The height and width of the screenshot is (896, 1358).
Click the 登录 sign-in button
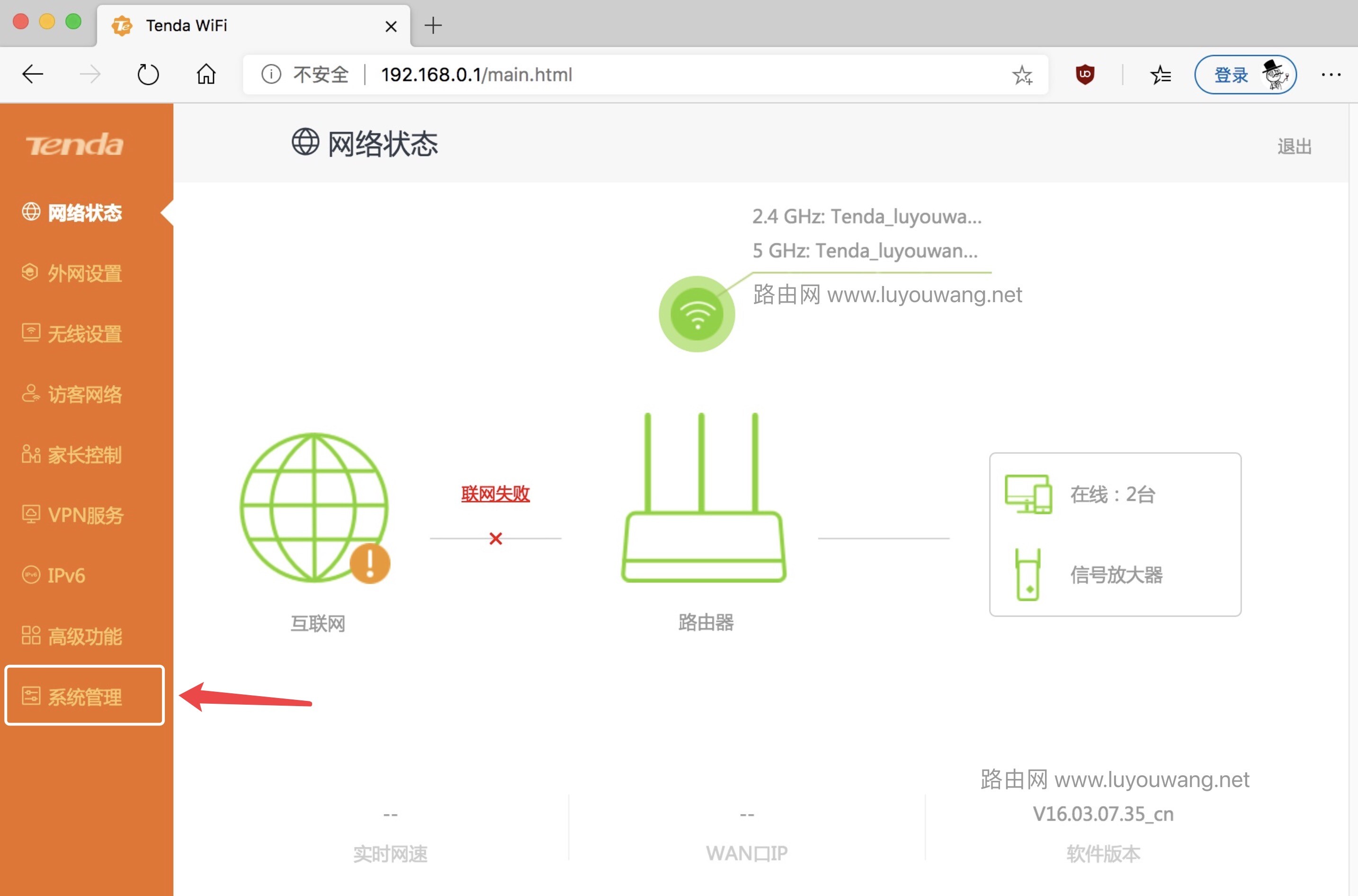[x=1230, y=74]
